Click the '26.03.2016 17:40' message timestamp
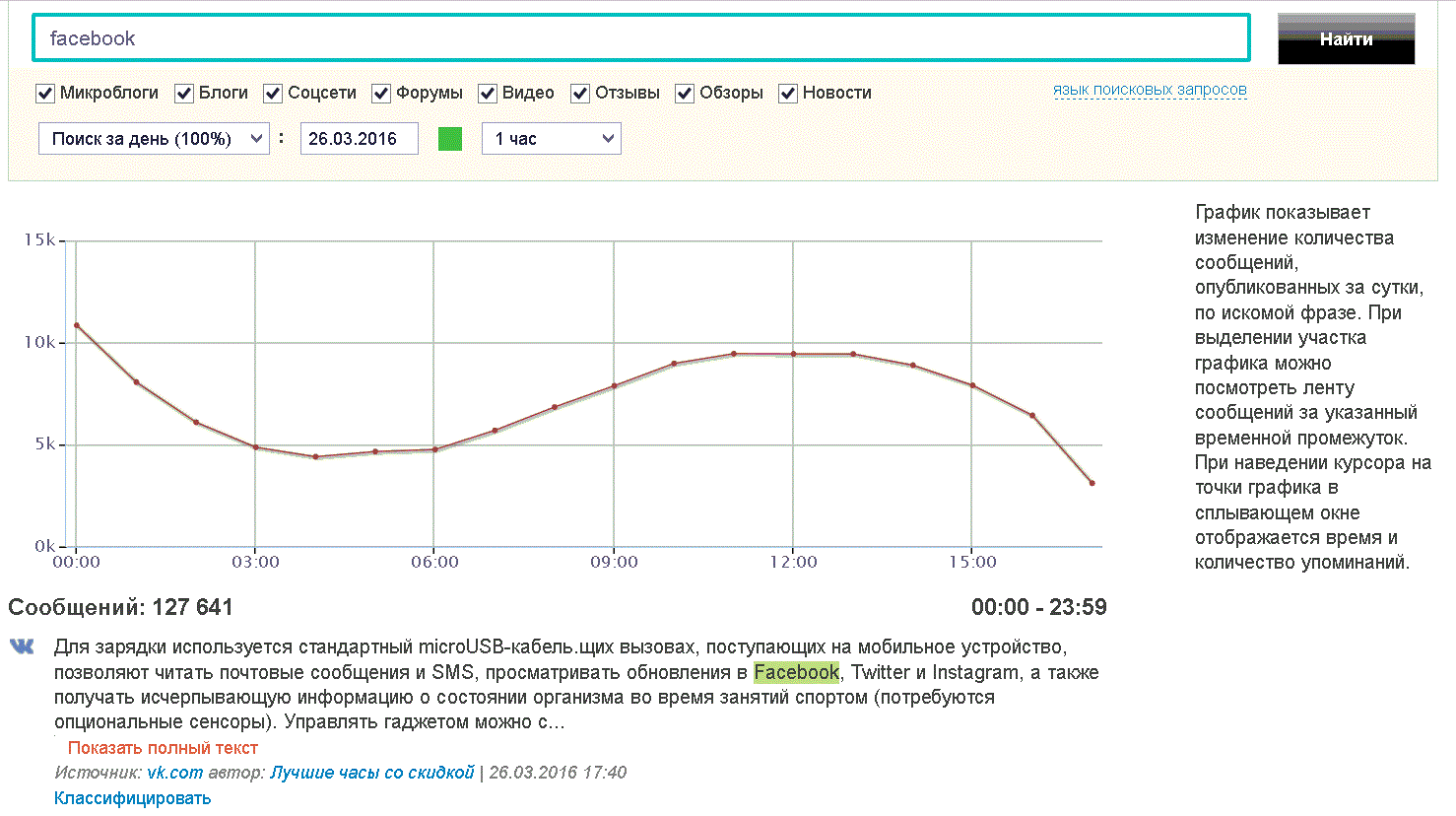 tap(558, 773)
